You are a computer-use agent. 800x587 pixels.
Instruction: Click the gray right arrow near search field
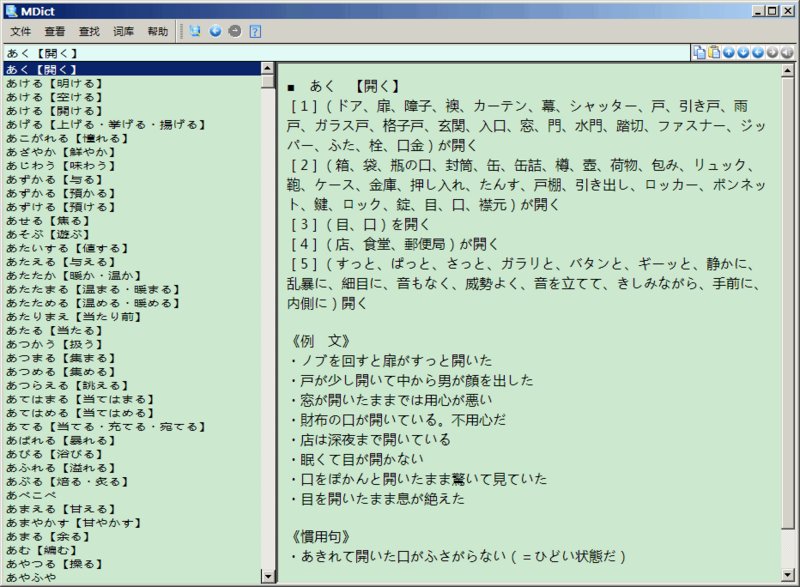[x=773, y=52]
